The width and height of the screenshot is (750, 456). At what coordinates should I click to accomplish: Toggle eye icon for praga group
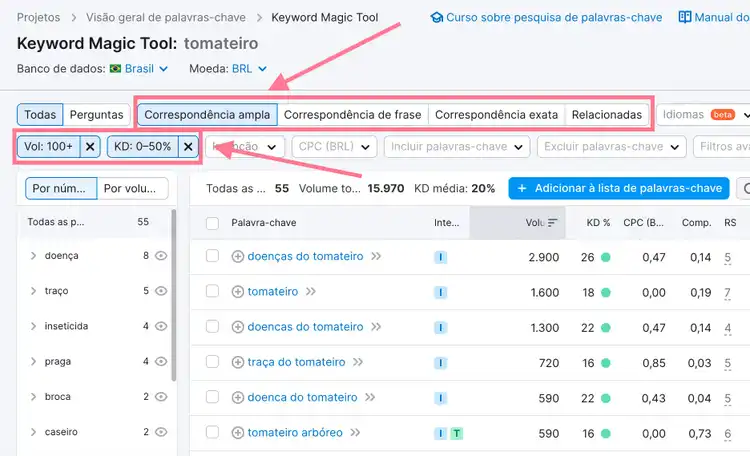coord(161,362)
